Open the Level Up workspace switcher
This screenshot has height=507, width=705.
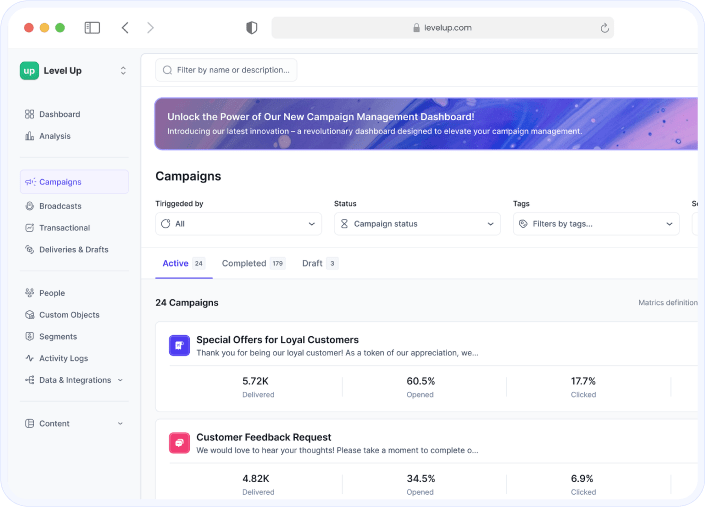click(123, 70)
